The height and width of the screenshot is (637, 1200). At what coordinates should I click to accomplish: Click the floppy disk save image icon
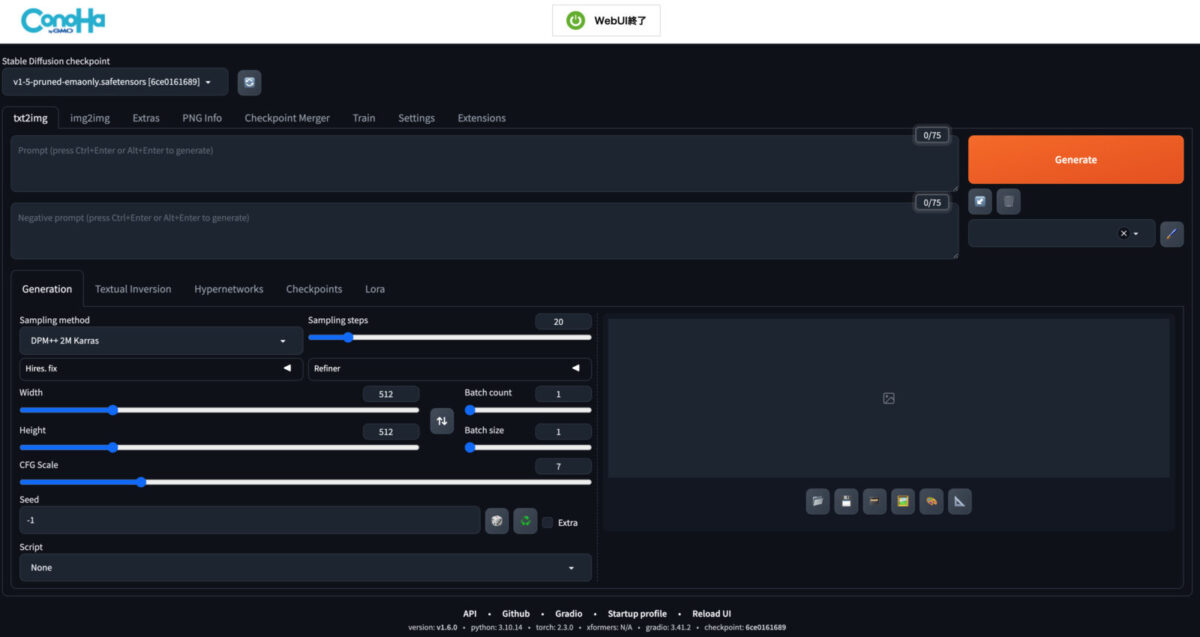click(846, 501)
